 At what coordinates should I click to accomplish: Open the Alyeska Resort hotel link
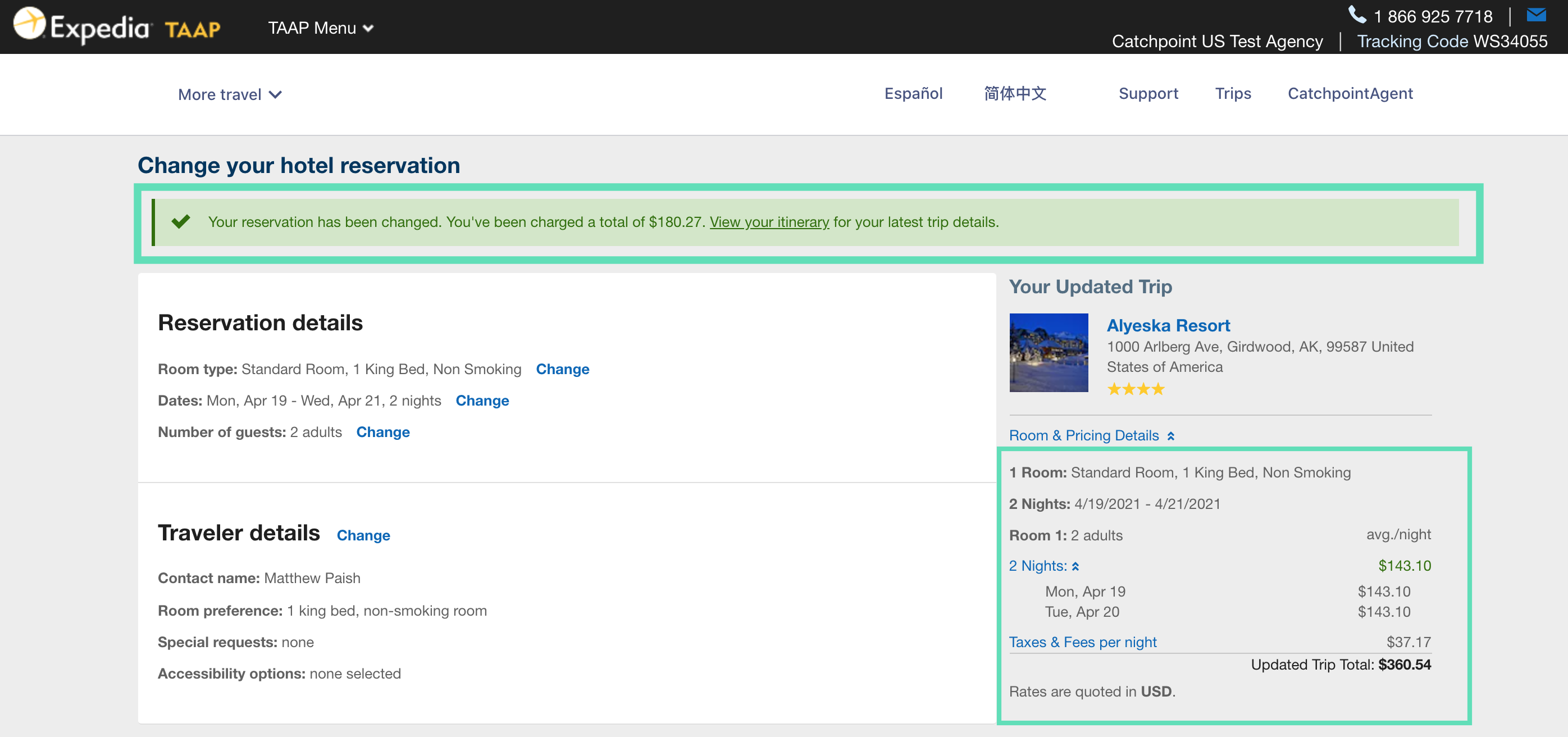(x=1168, y=325)
